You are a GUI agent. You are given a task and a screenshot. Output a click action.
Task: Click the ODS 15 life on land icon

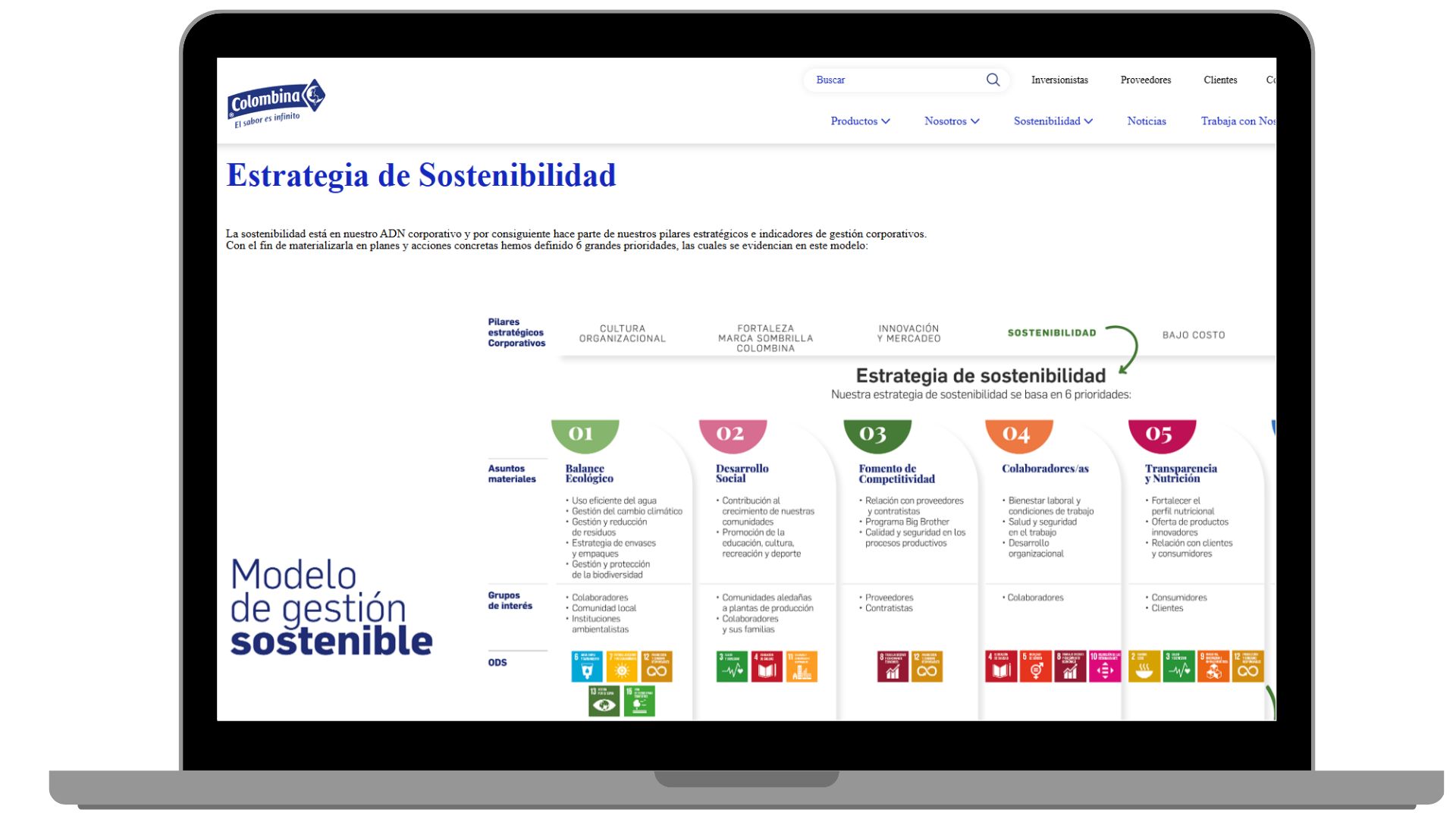[x=639, y=701]
